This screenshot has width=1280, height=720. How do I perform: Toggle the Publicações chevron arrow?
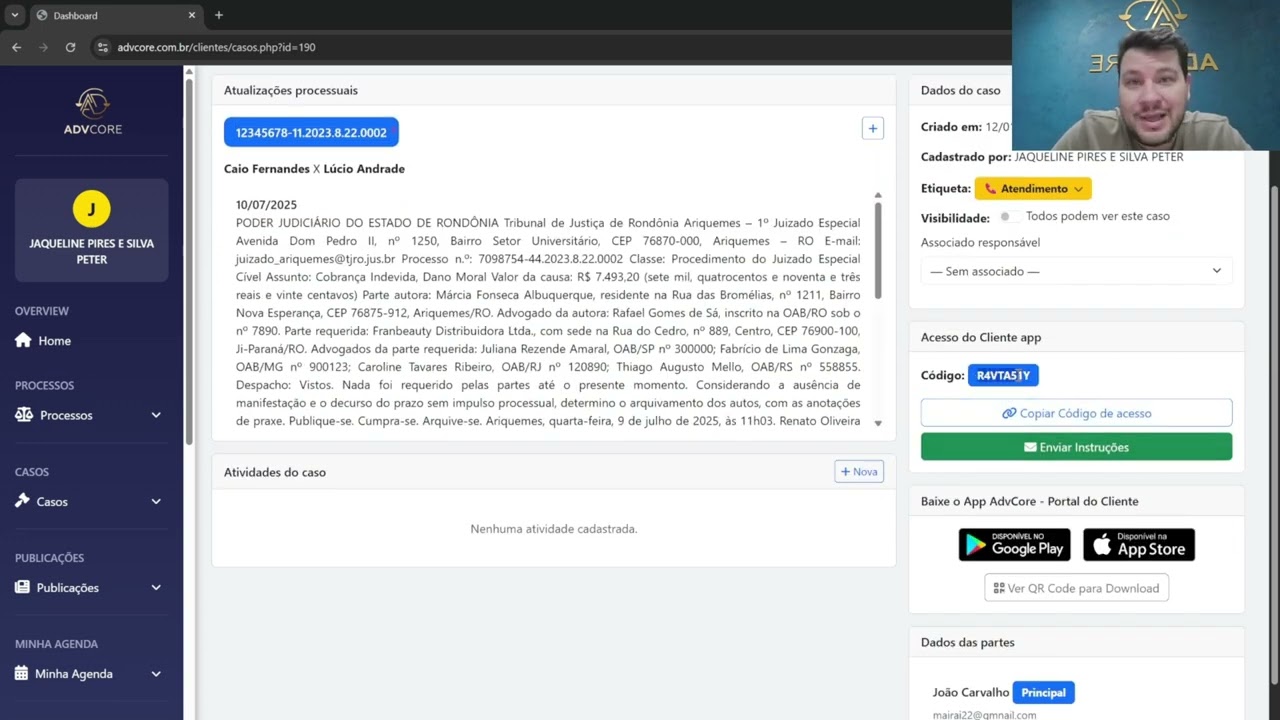156,587
